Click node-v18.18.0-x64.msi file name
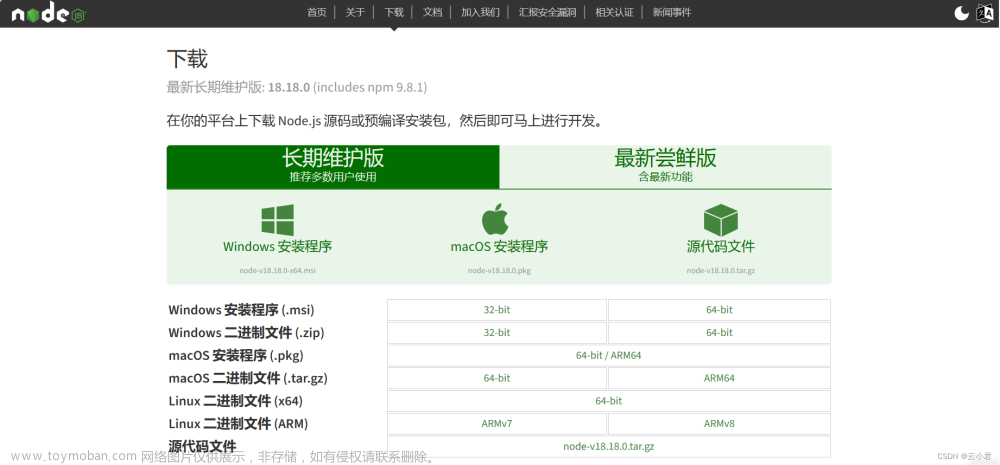 277,270
